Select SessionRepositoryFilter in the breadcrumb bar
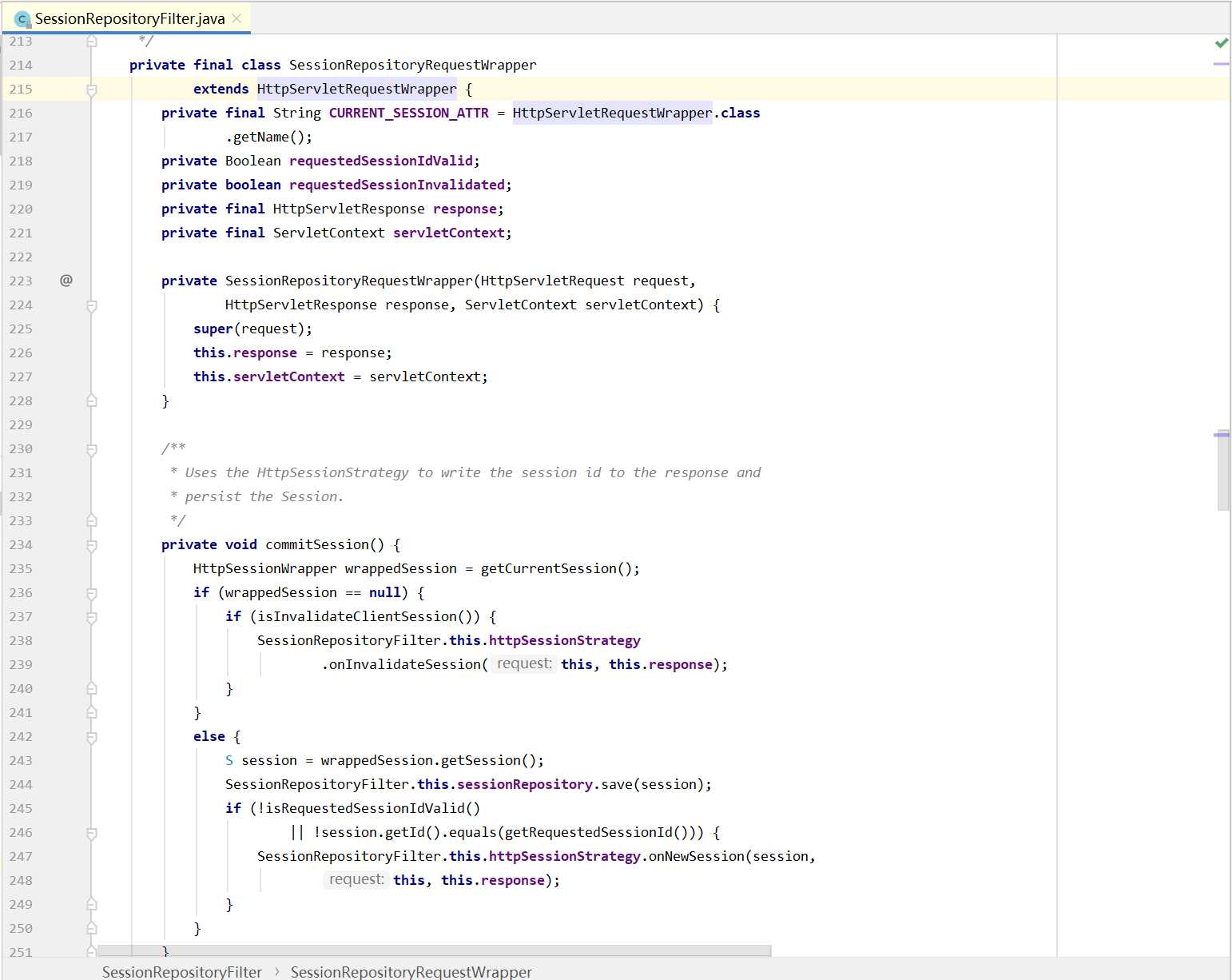Viewport: 1232px width, 980px height. (182, 971)
